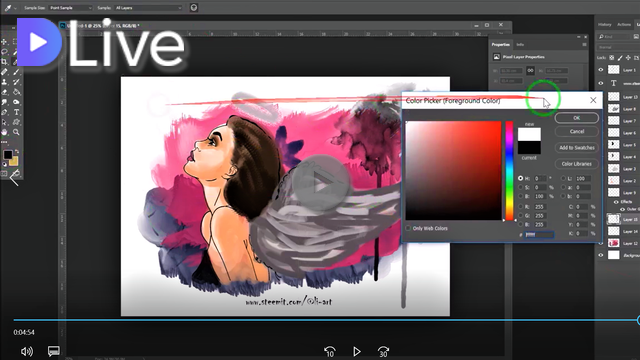Open the Eyedropper tool preset picker arrow
Image resolution: width=640 pixels, height=360 pixels.
pos(16,8)
